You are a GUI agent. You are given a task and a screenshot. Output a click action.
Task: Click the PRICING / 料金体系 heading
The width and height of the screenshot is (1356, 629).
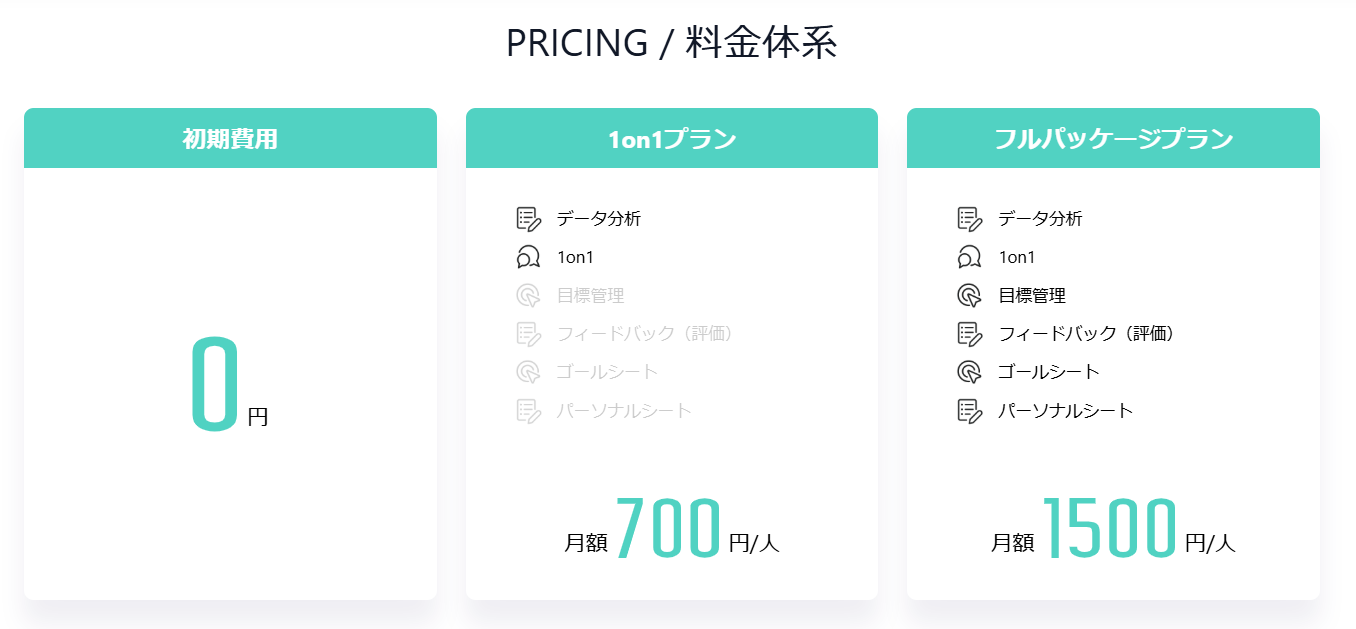click(673, 43)
